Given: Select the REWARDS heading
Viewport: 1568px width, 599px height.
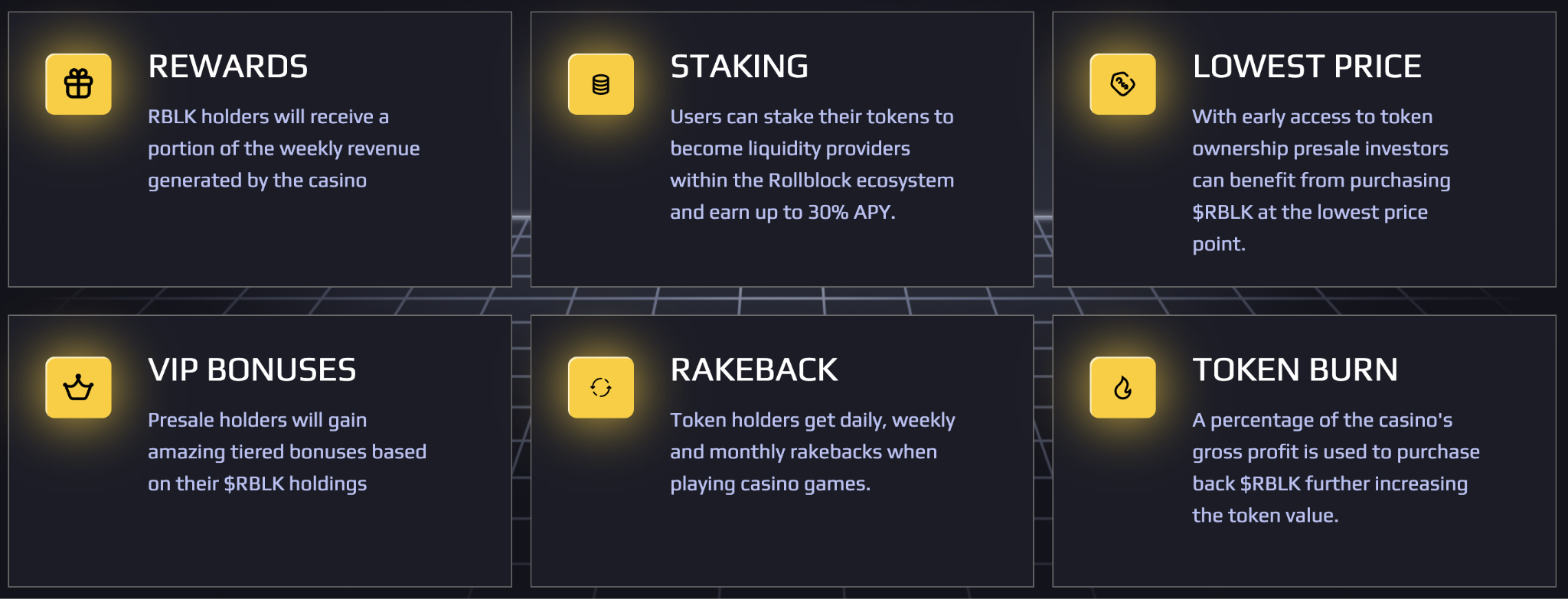Looking at the screenshot, I should click(x=228, y=67).
